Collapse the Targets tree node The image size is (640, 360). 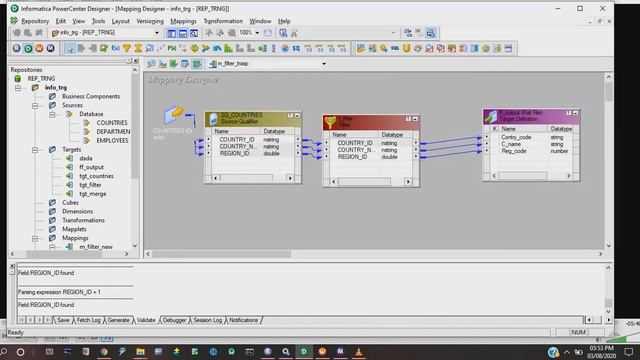pos(35,150)
